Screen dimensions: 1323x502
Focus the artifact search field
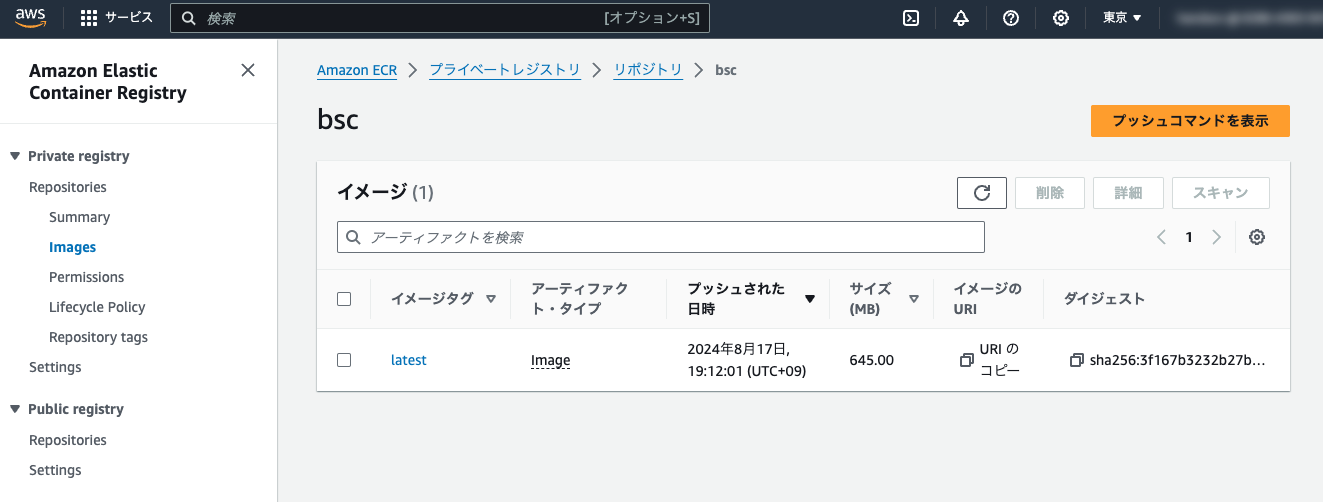point(661,237)
